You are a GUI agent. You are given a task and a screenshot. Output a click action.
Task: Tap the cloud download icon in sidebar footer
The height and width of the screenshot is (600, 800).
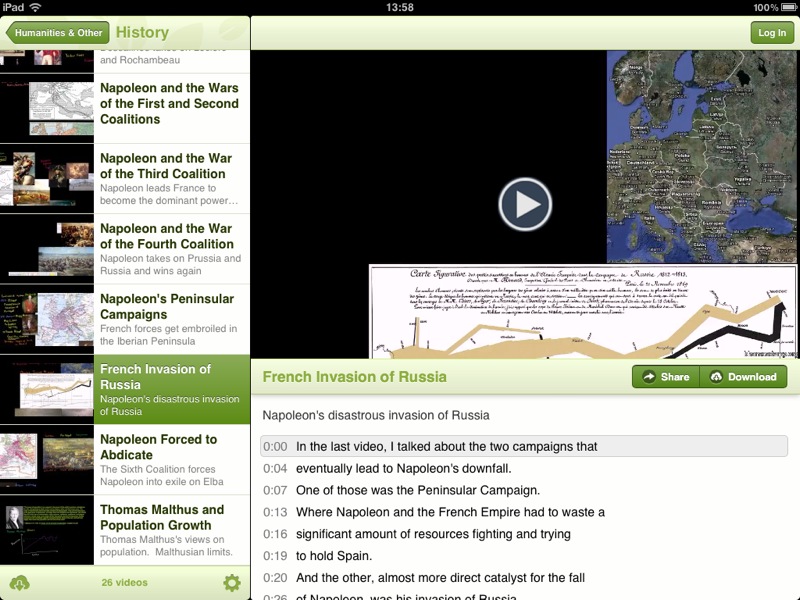tap(19, 583)
